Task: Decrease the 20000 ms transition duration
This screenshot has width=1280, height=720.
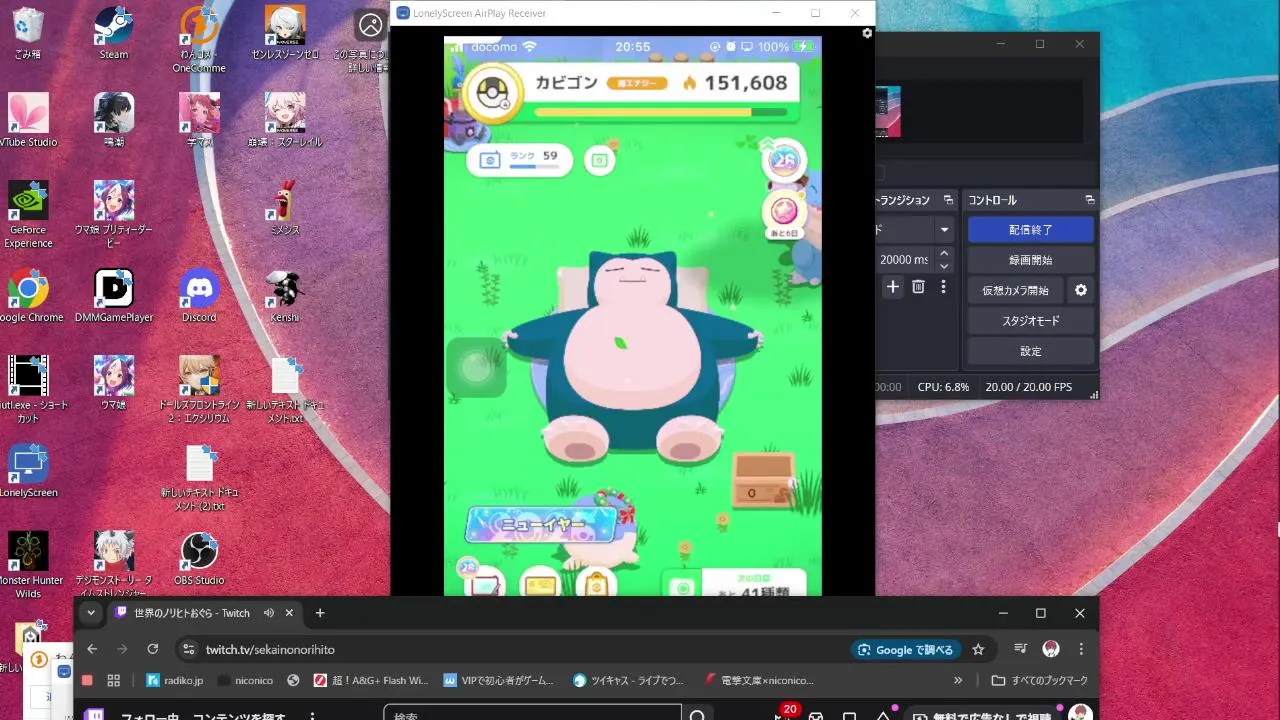Action: tap(944, 266)
